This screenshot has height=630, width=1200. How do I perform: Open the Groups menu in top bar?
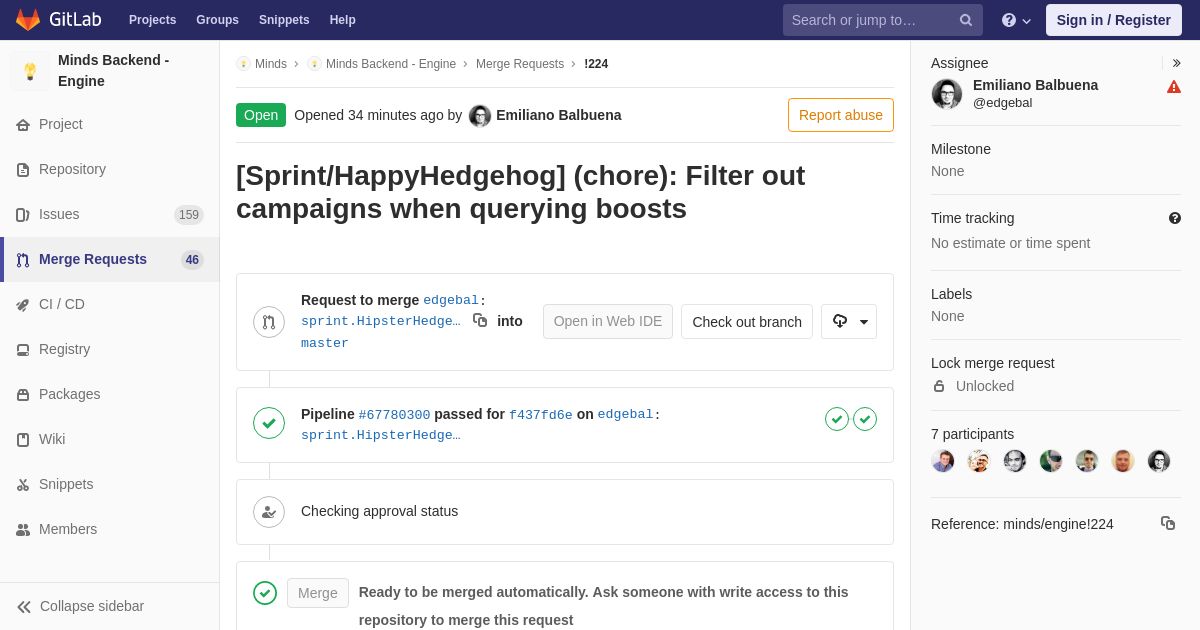[x=217, y=20]
